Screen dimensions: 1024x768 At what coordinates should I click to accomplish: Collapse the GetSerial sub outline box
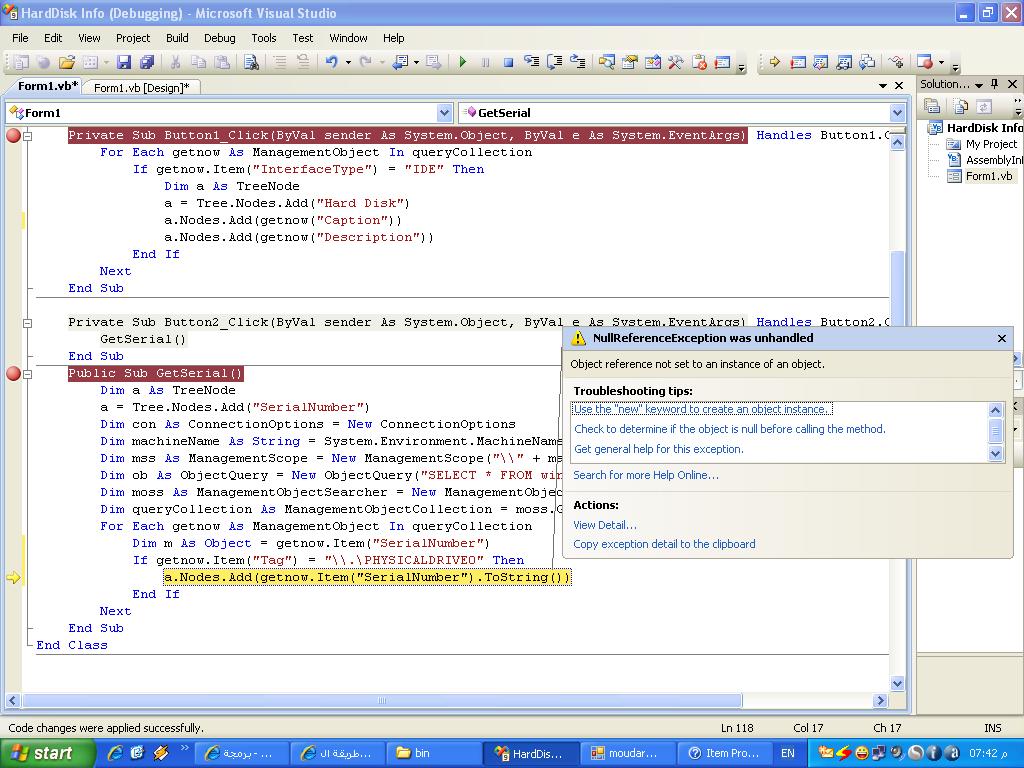(27, 374)
